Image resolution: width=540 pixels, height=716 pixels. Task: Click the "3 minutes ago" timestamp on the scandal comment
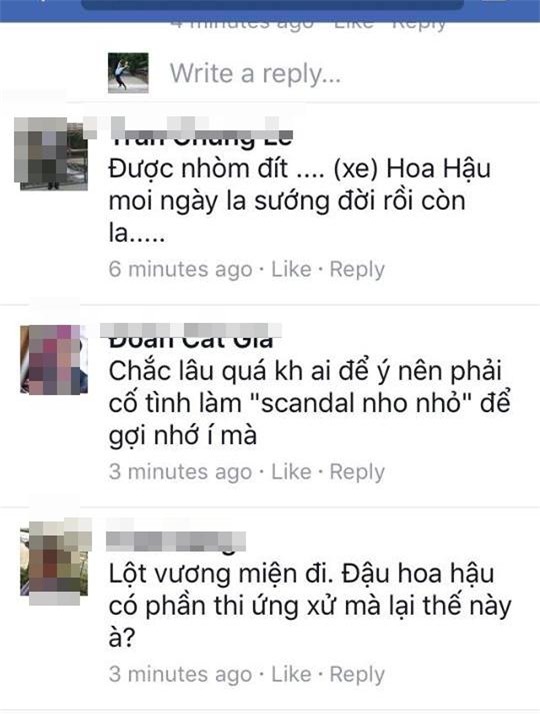point(180,472)
